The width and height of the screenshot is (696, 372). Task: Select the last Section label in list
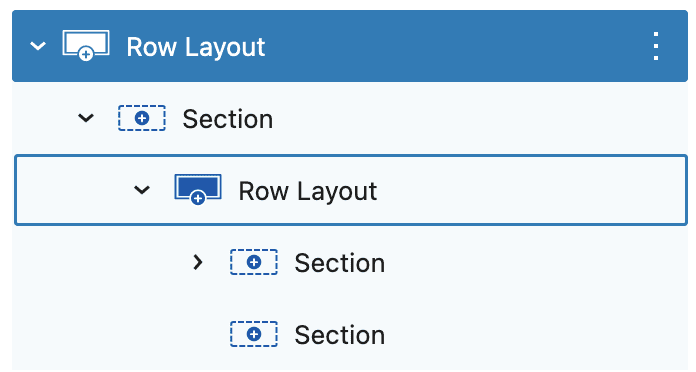pyautogui.click(x=340, y=335)
